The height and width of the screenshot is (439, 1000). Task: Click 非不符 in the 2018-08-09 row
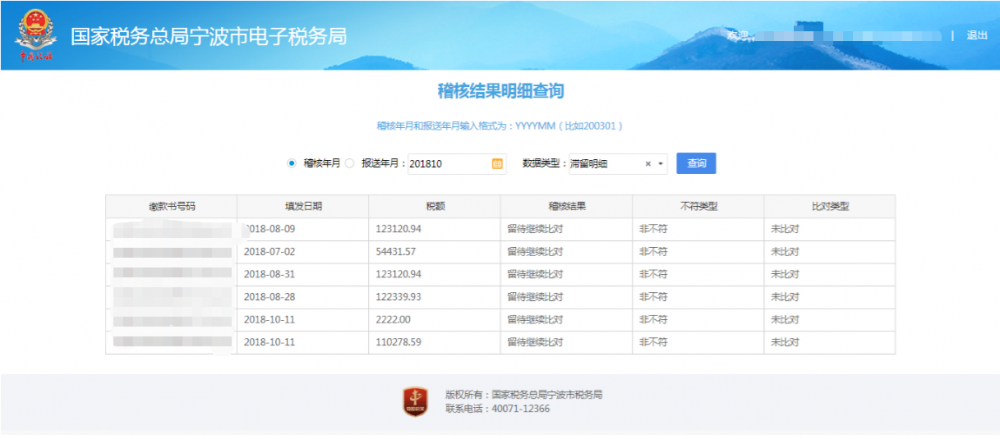654,229
